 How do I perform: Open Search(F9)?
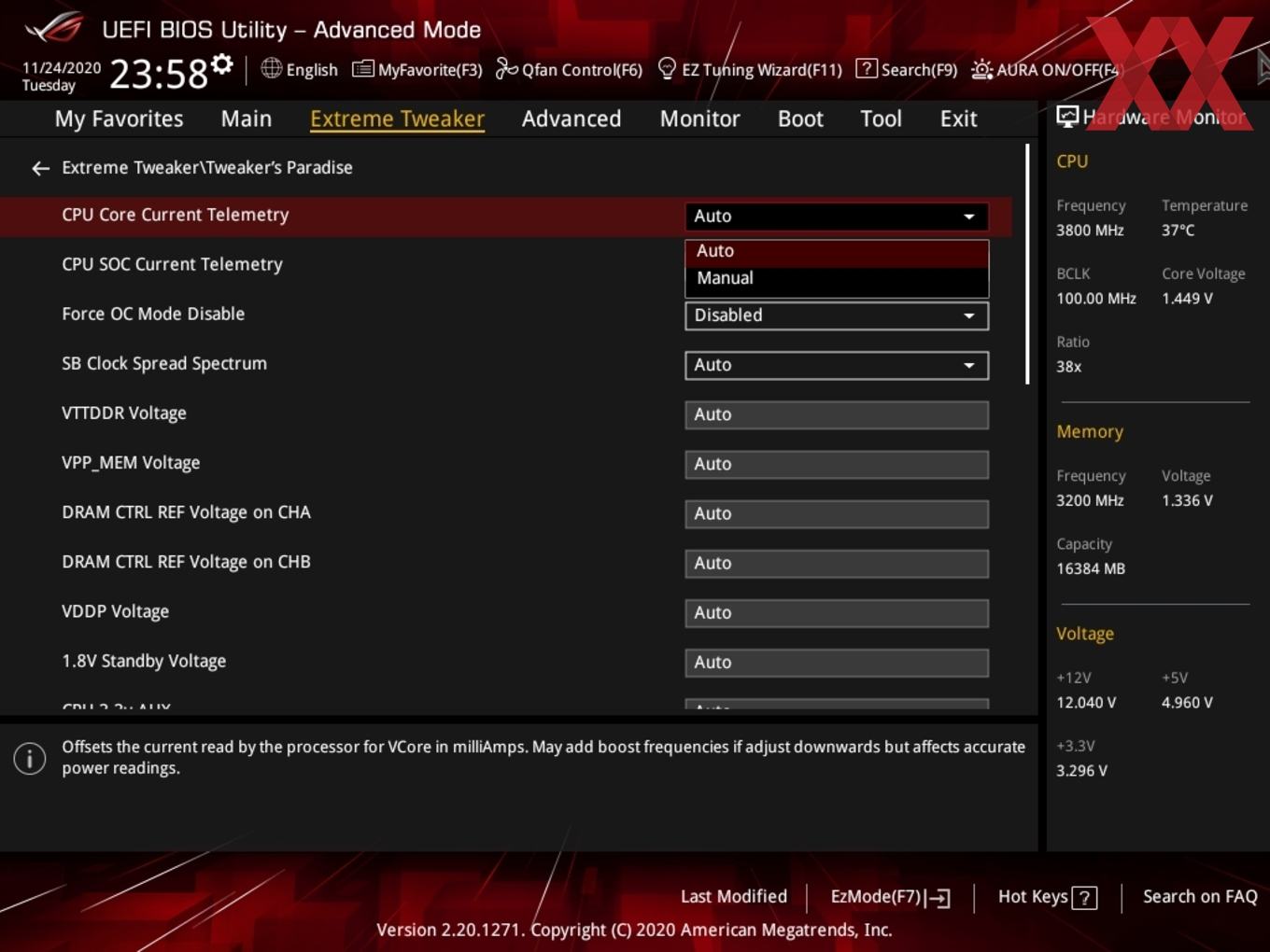[x=907, y=69]
